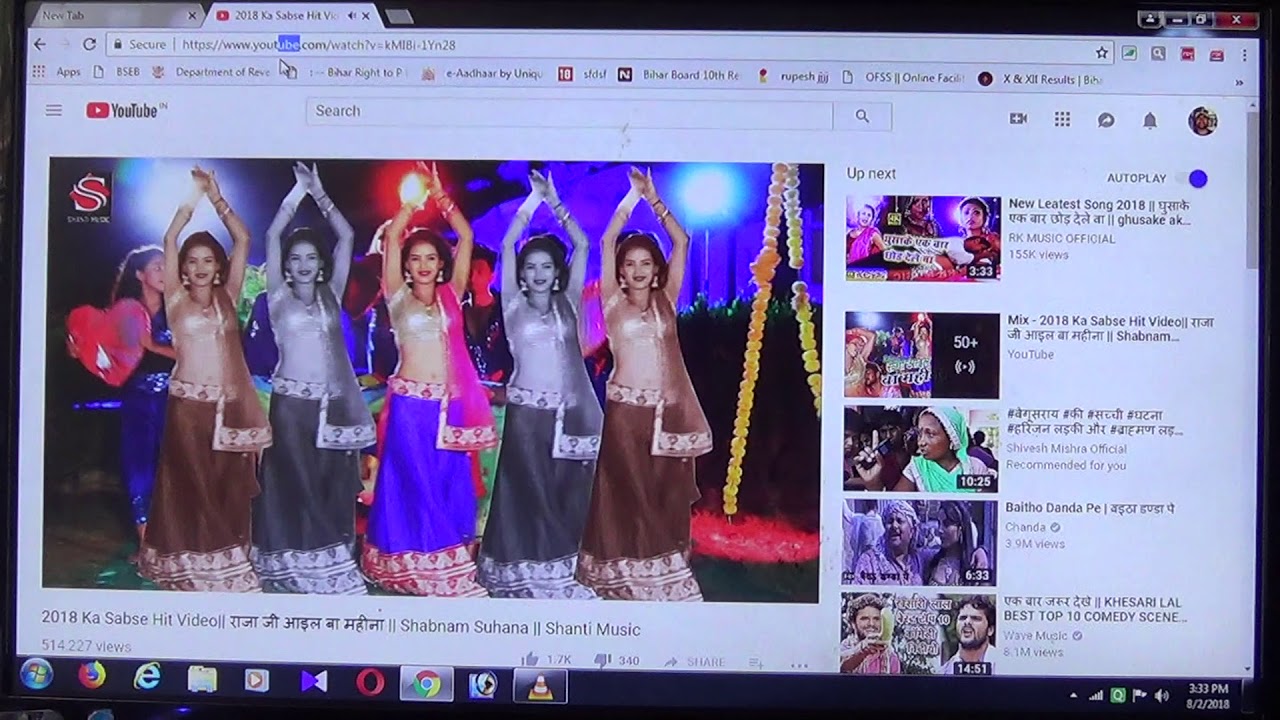Open the YouTube apps grid icon

tap(1062, 119)
